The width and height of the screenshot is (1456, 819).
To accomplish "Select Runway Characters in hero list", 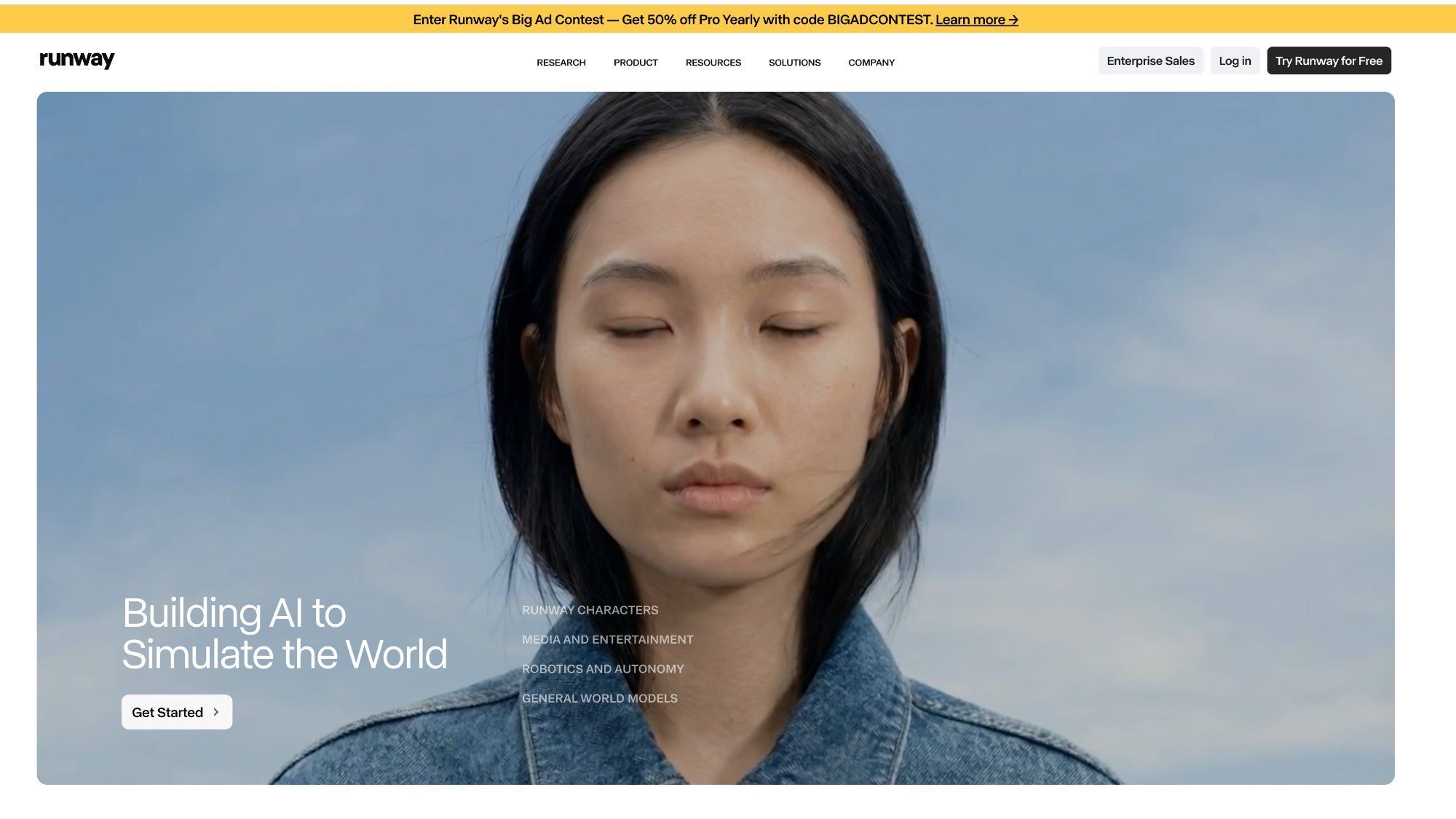I will pyautogui.click(x=590, y=610).
